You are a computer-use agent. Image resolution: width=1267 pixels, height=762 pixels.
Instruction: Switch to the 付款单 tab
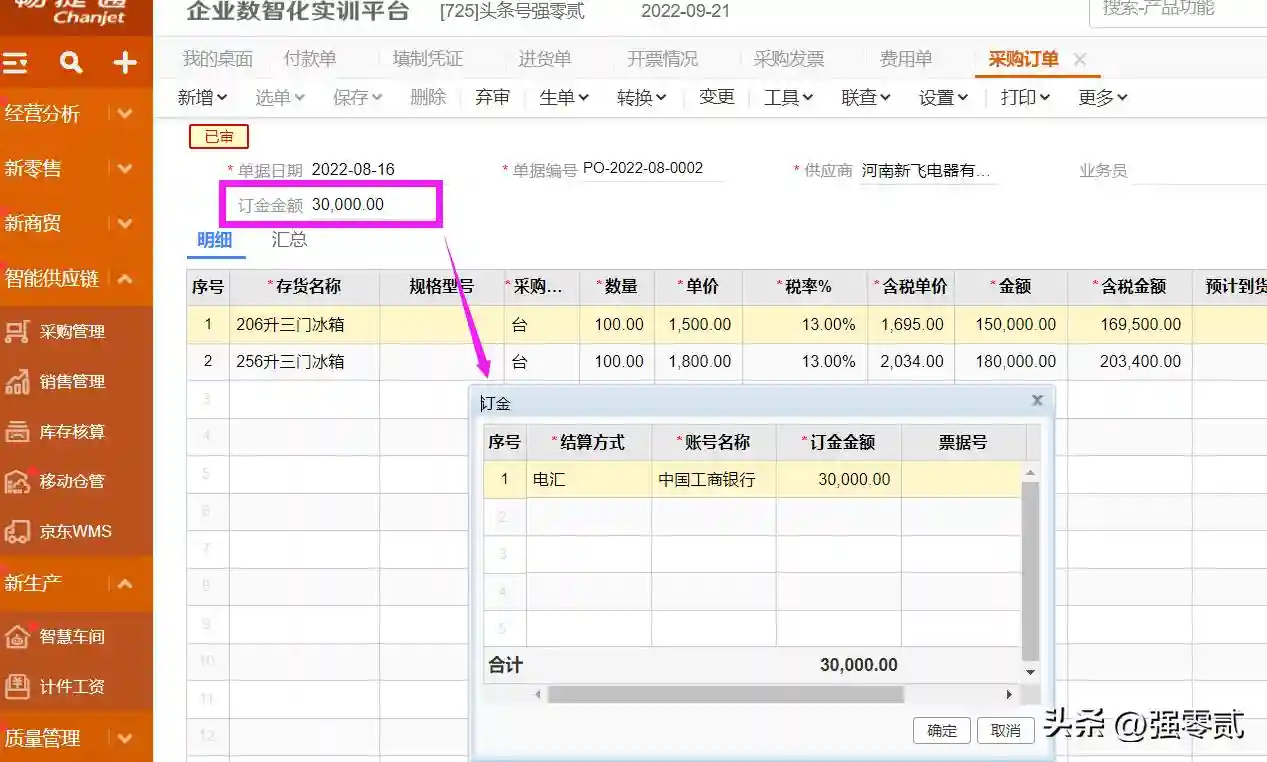pos(310,59)
